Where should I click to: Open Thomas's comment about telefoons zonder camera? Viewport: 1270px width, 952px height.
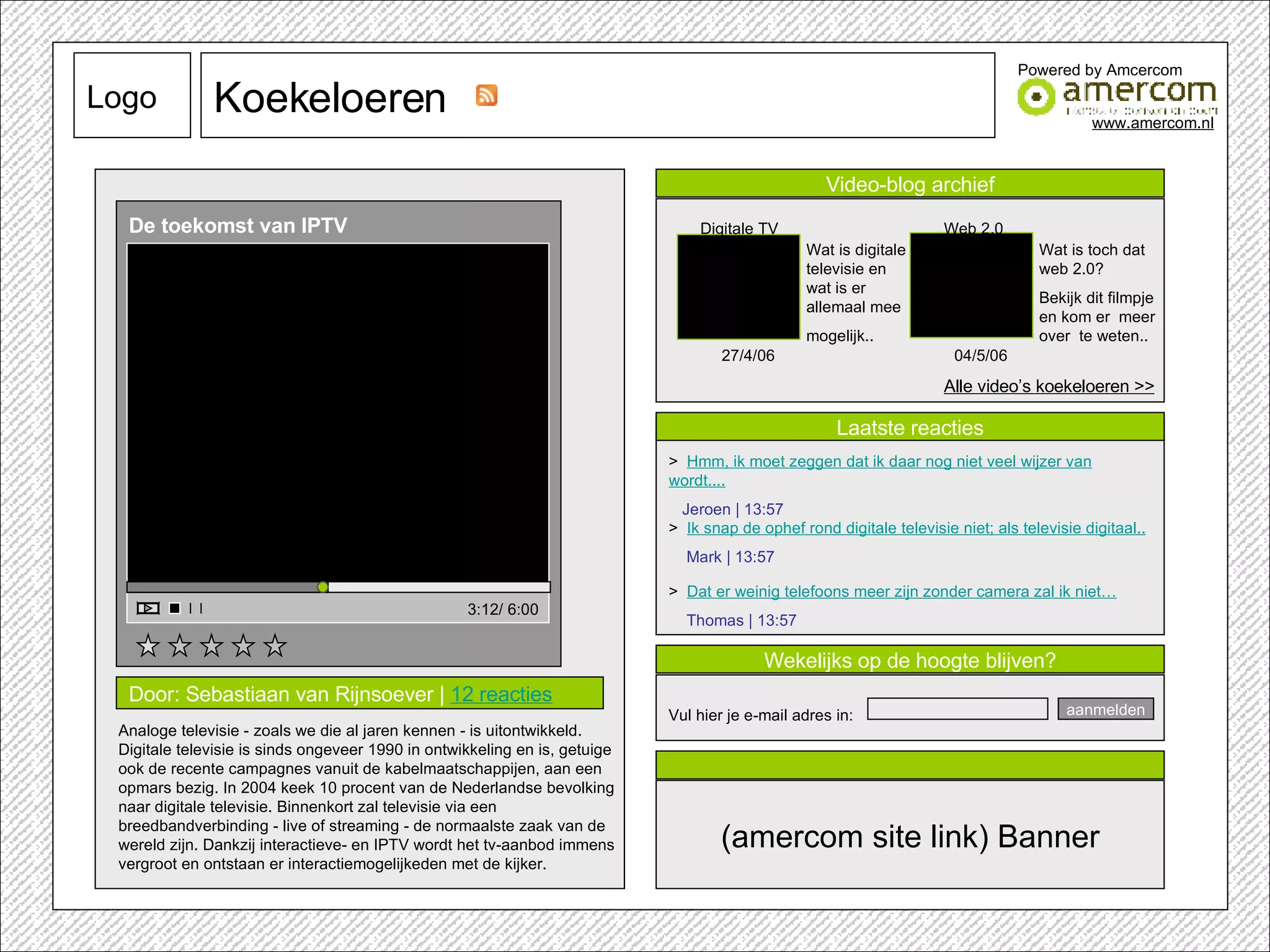click(900, 592)
